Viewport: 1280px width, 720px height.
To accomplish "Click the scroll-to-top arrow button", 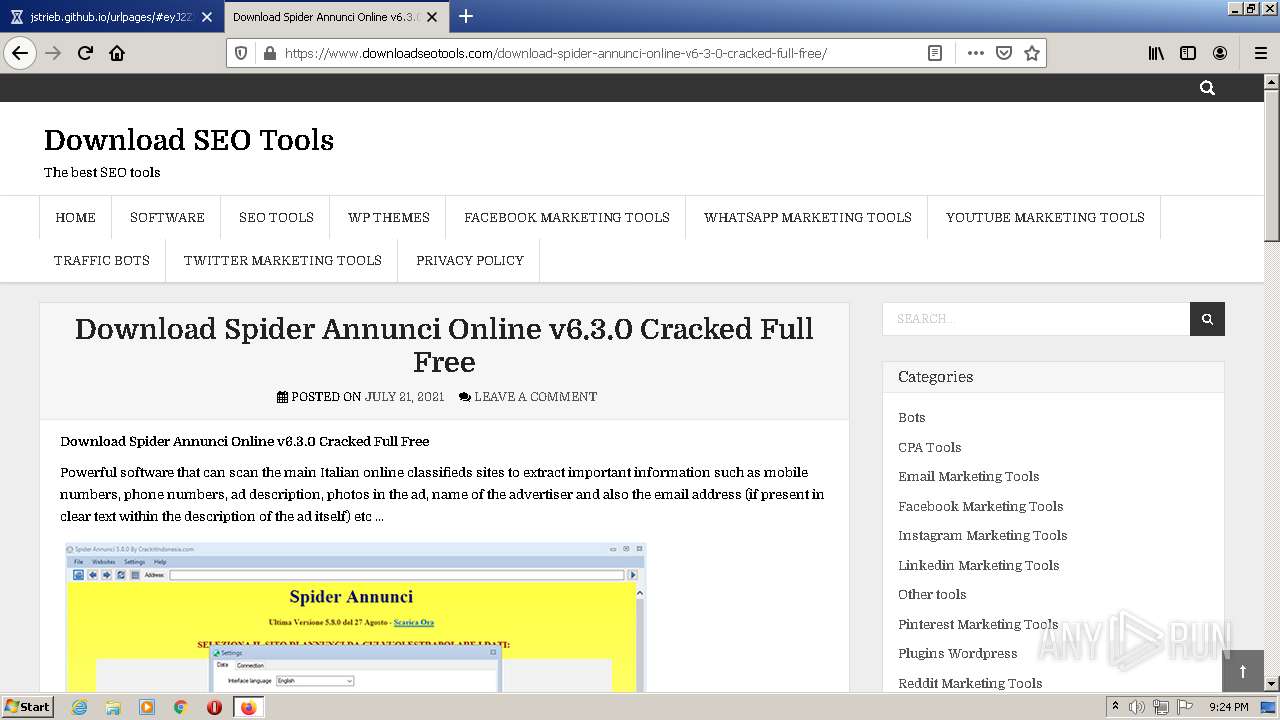I will pyautogui.click(x=1243, y=671).
